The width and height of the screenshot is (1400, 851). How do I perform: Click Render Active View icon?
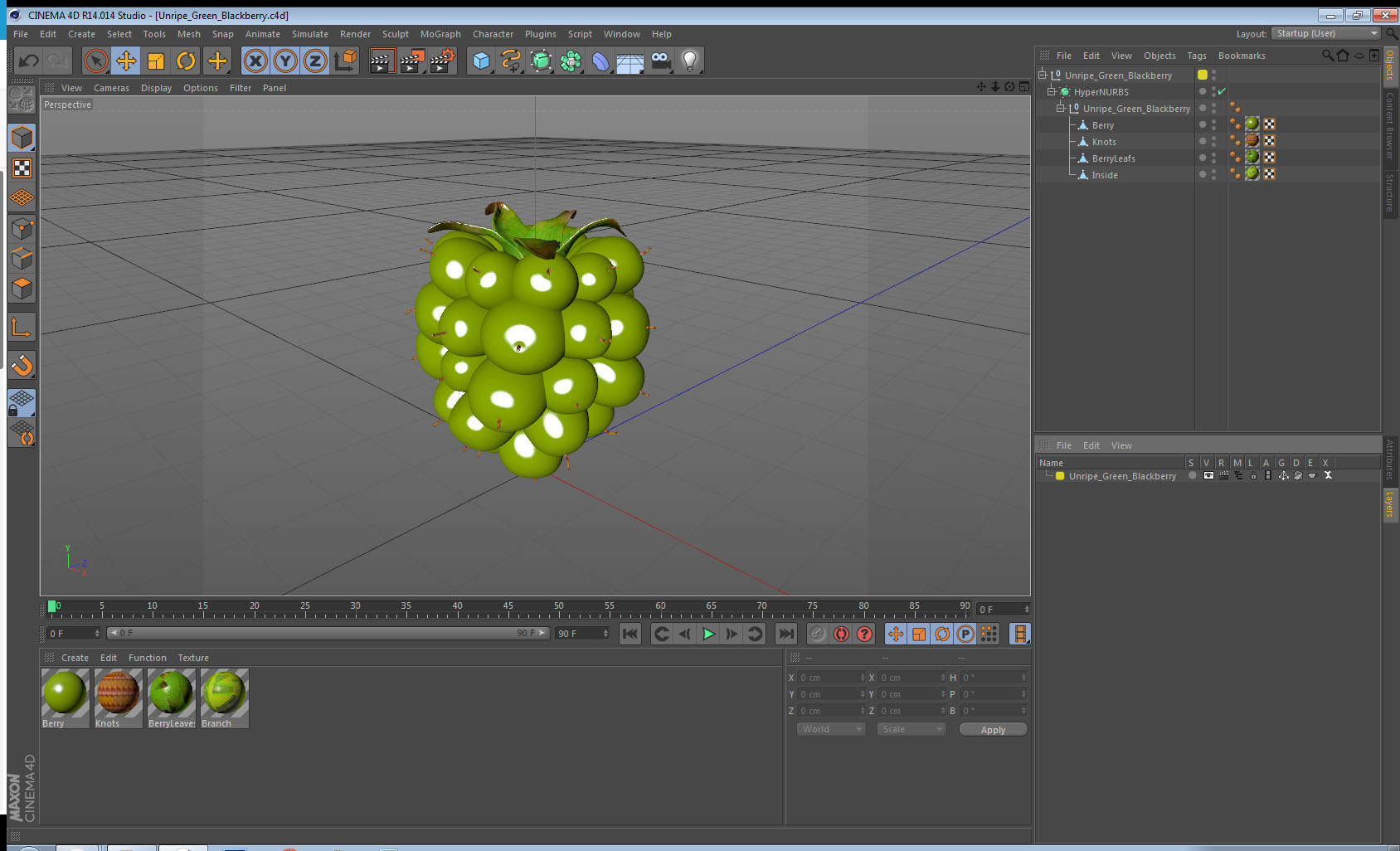click(x=381, y=61)
